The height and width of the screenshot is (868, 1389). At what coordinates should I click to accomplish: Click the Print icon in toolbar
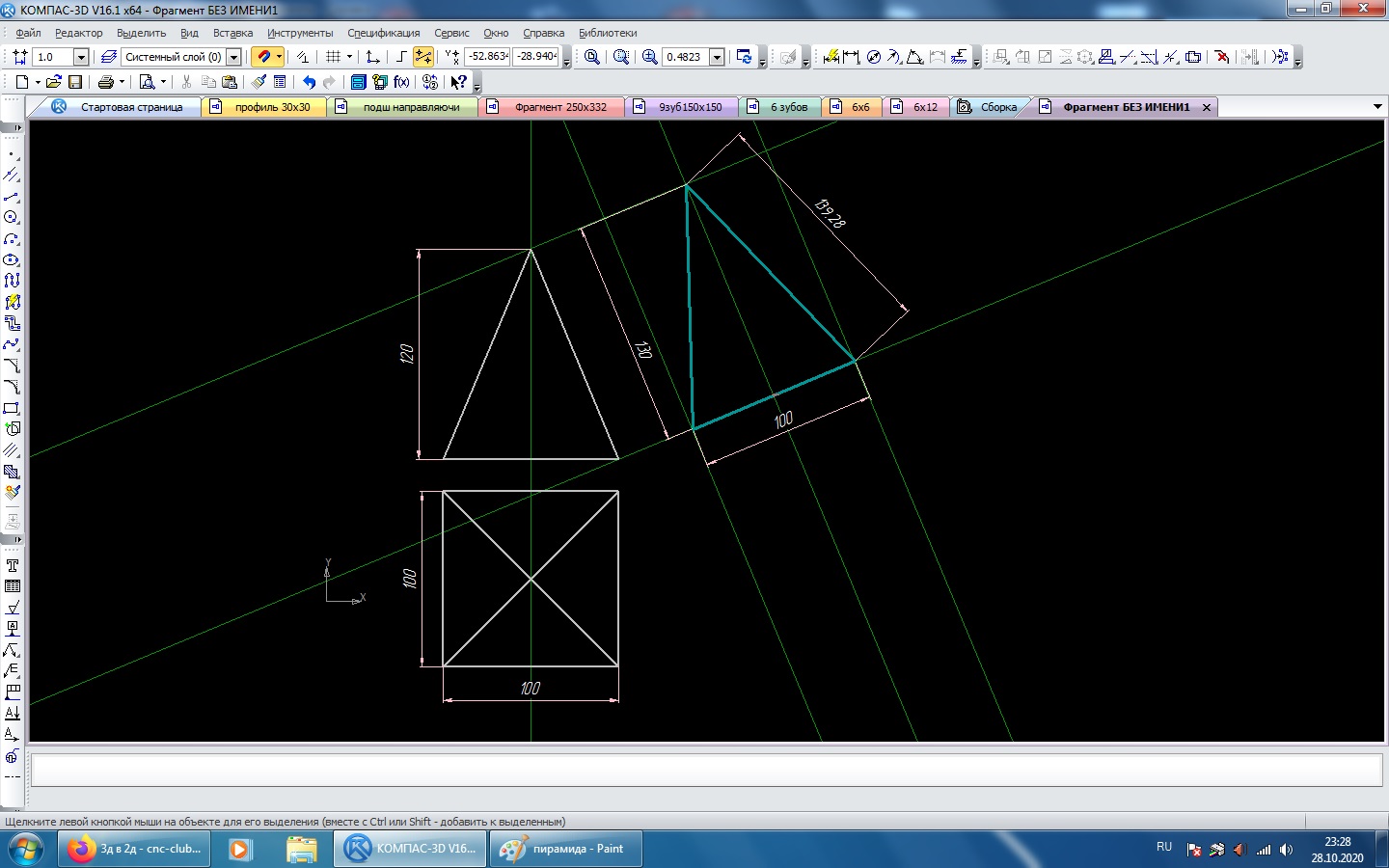point(106,83)
